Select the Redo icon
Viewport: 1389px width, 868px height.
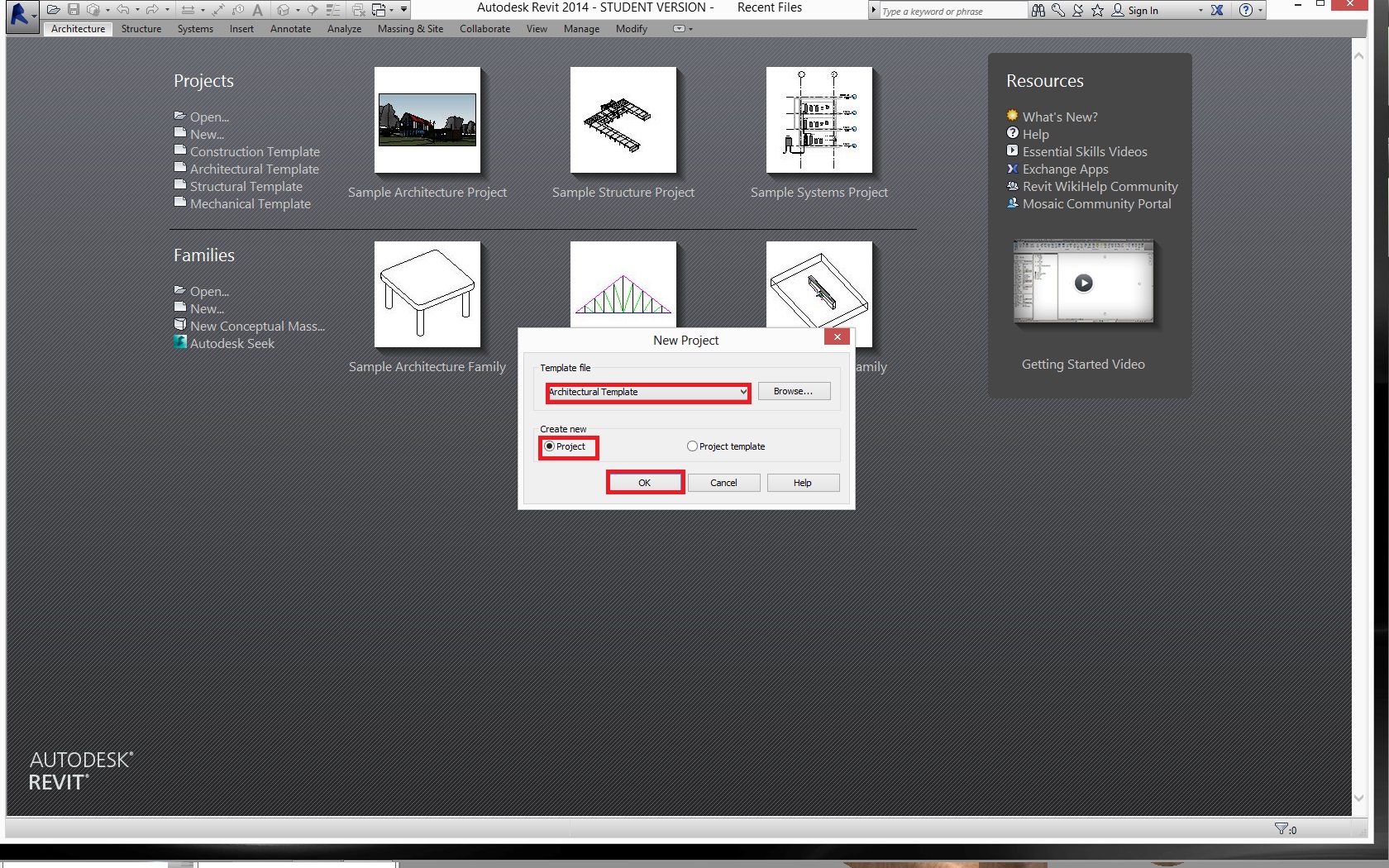click(152, 10)
